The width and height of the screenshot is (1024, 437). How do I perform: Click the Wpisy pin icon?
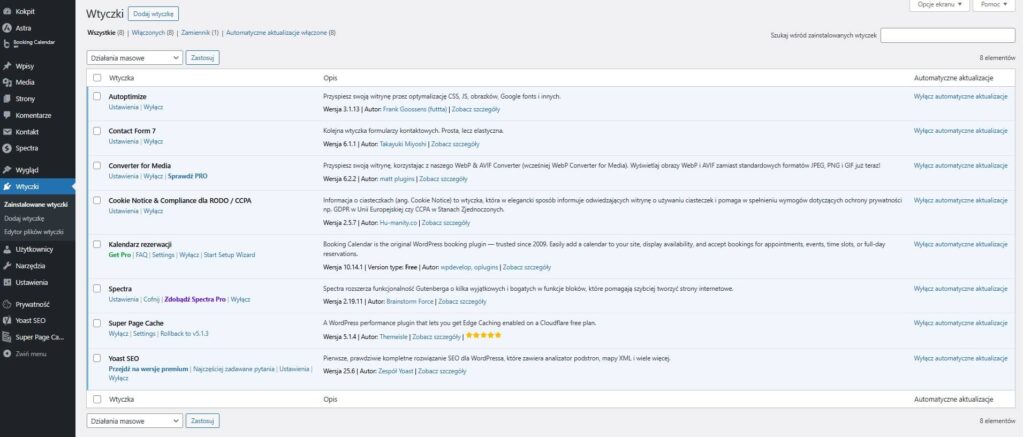point(7,66)
